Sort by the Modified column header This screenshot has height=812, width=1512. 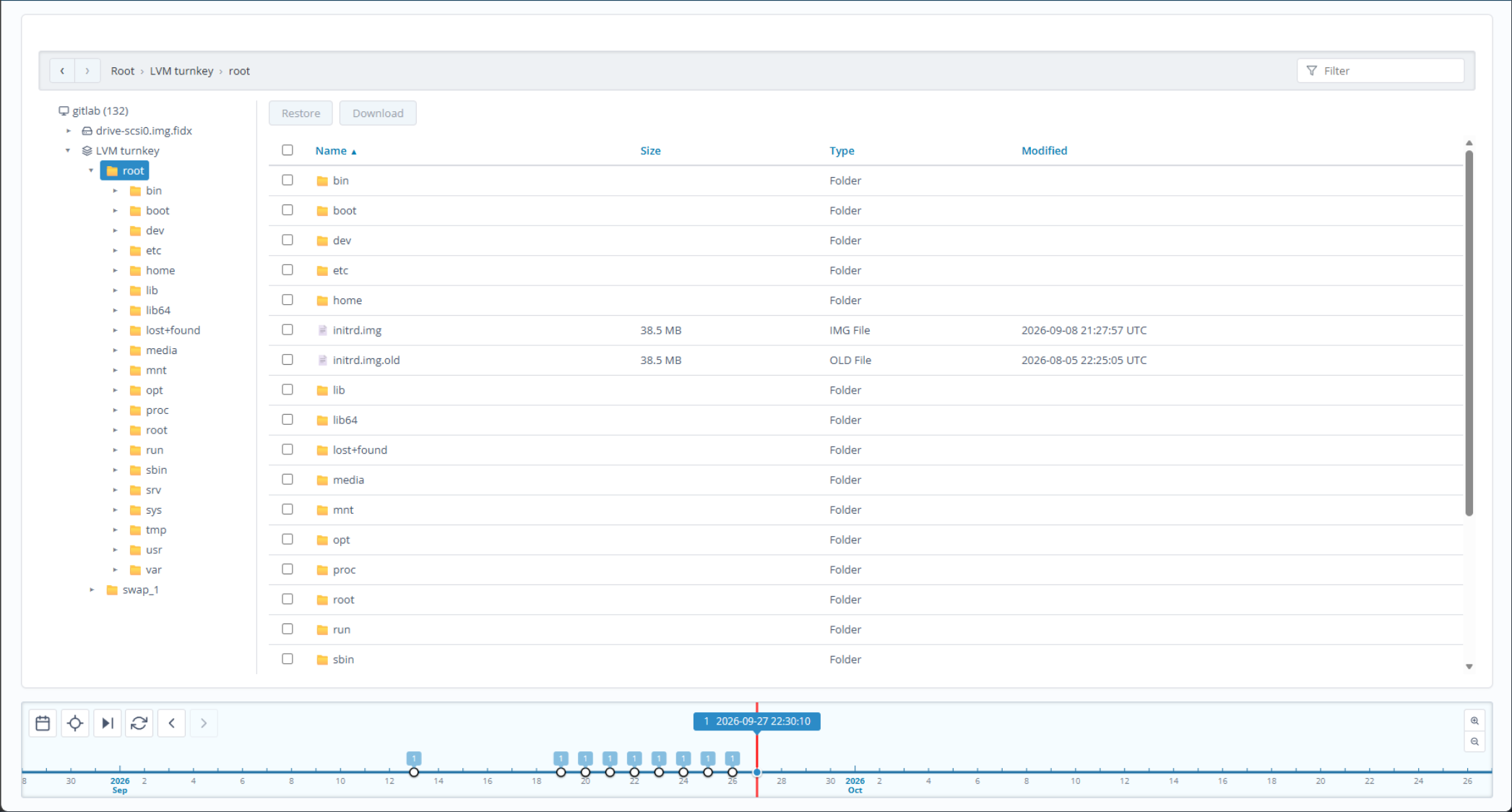(x=1044, y=150)
